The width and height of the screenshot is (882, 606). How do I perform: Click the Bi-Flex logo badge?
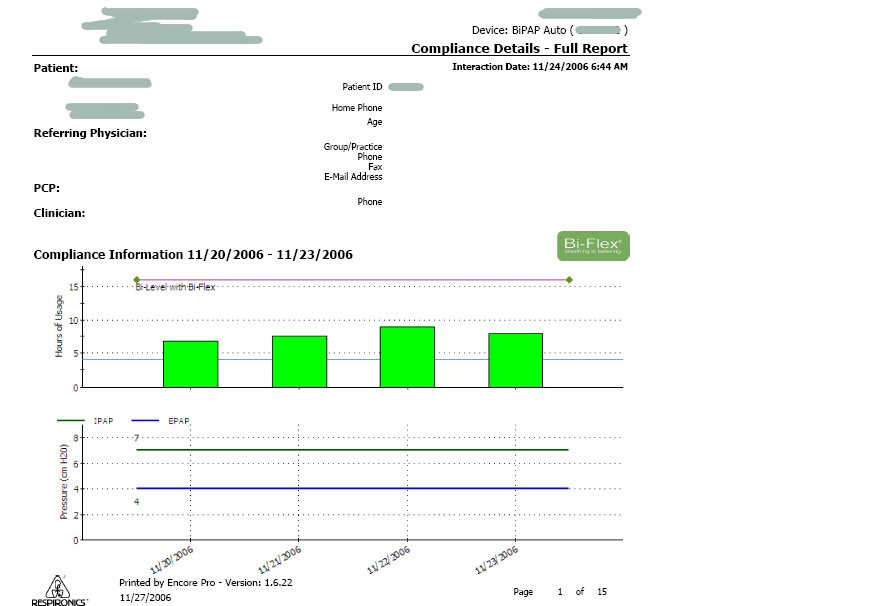point(593,246)
